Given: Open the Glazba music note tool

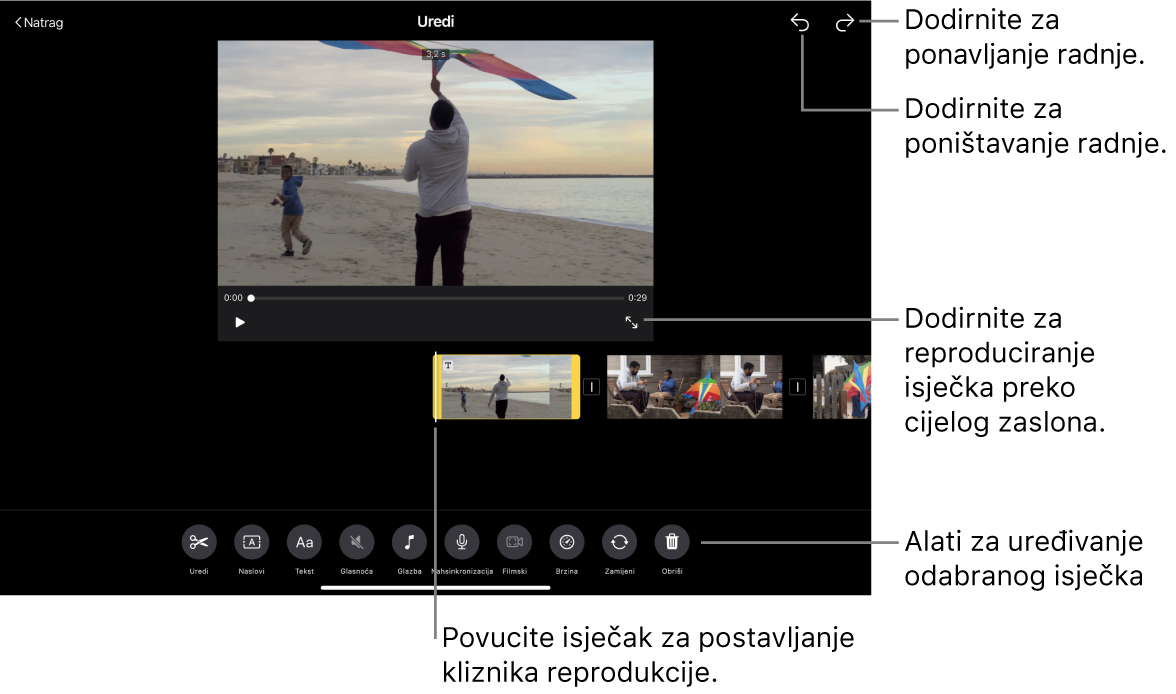Looking at the screenshot, I should (409, 542).
